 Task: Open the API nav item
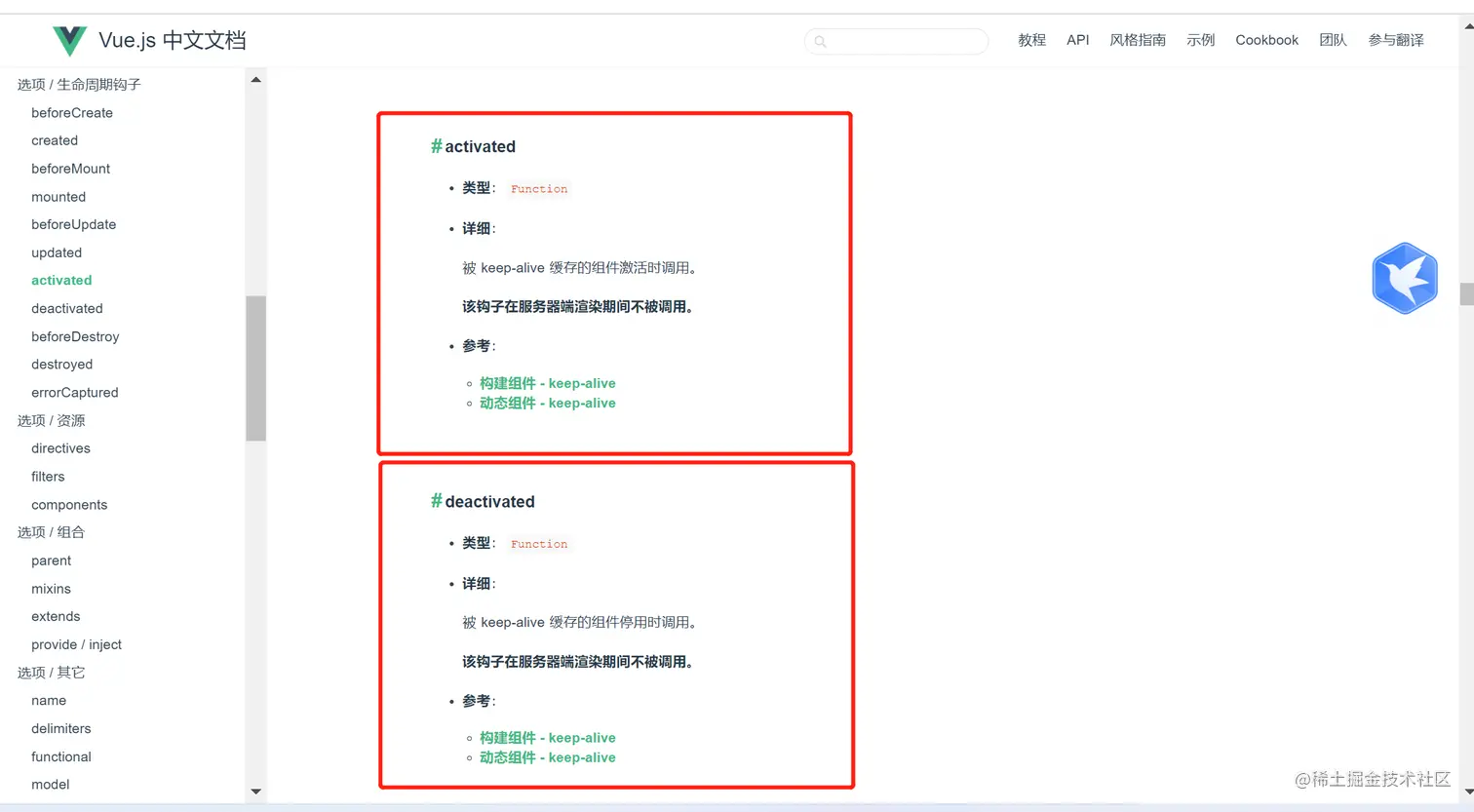pos(1077,40)
